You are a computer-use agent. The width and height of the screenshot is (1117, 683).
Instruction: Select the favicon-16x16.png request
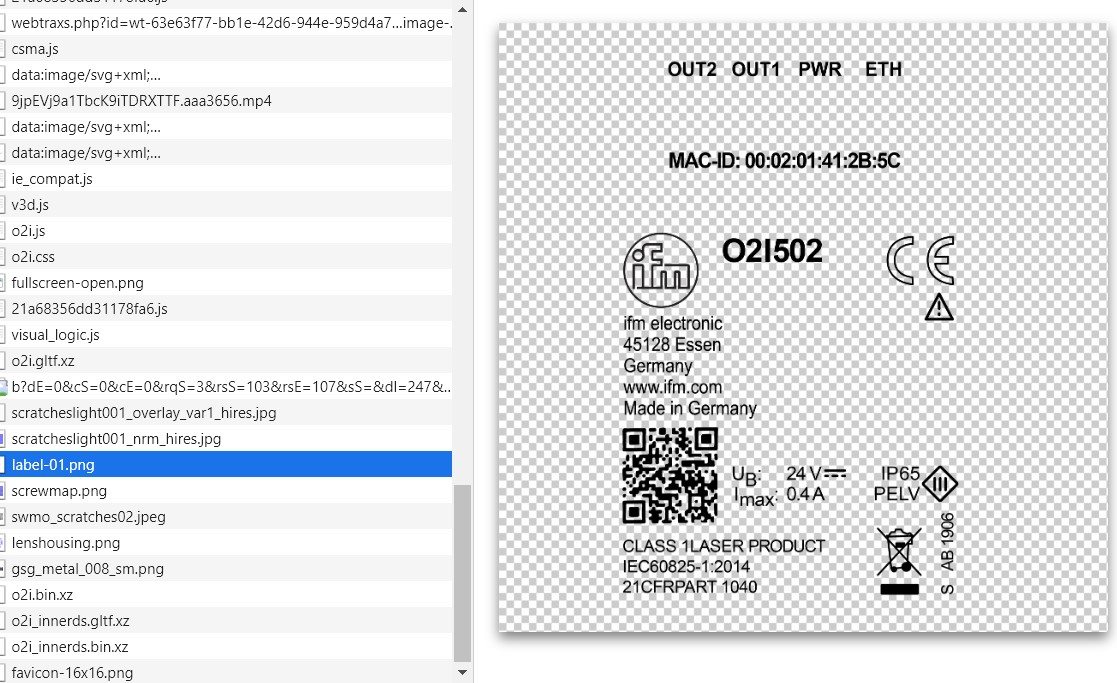[x=226, y=672]
